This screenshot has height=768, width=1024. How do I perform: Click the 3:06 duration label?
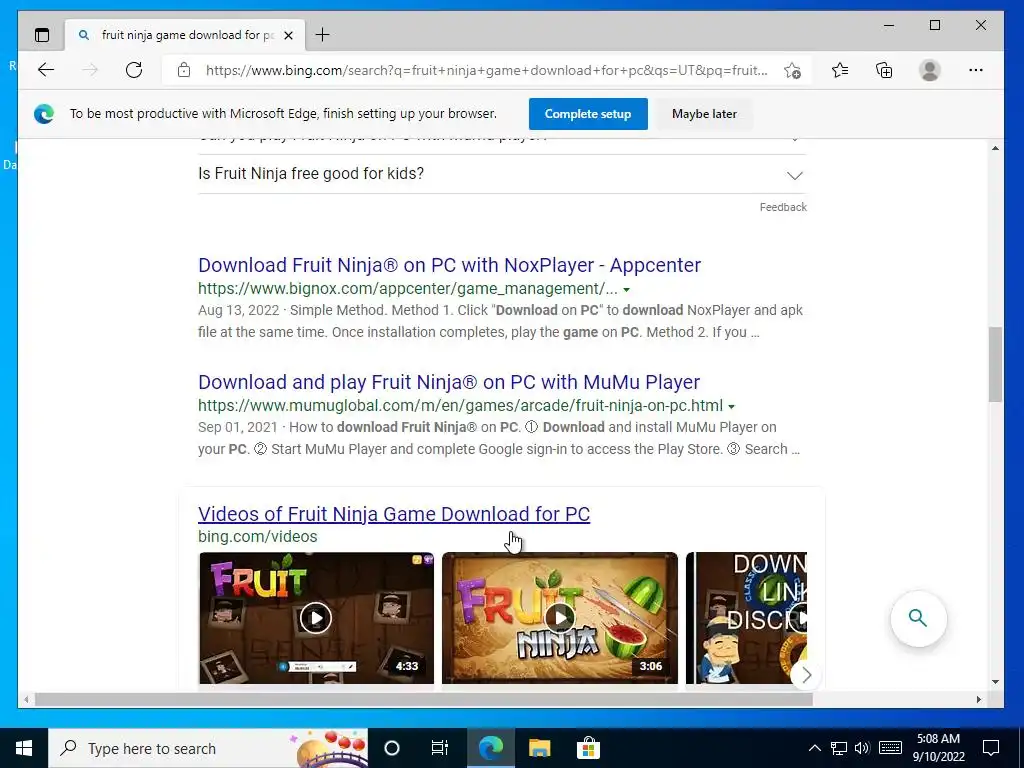(650, 666)
